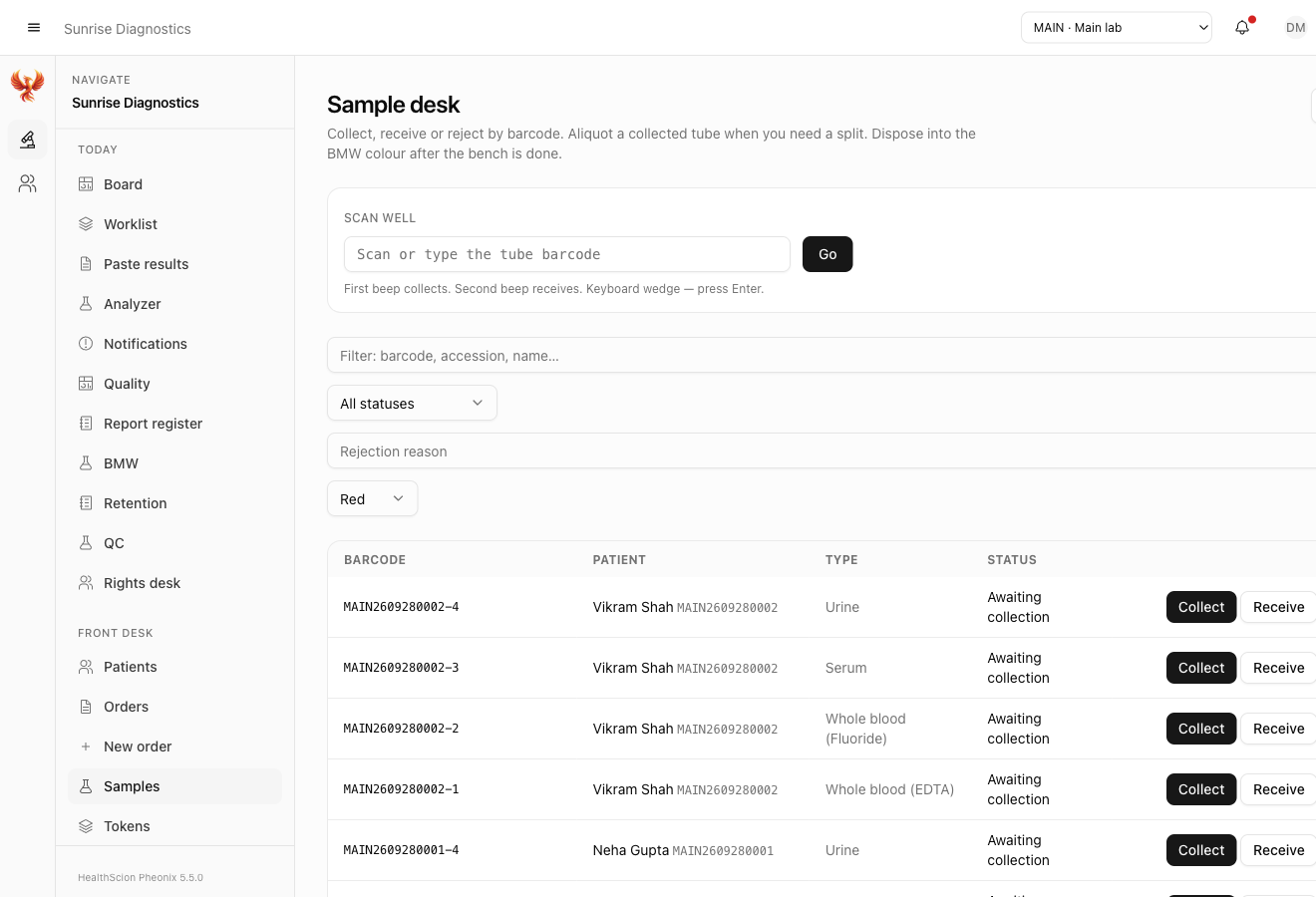The height and width of the screenshot is (897, 1316).
Task: Click Serum type cell
Action: (845, 668)
